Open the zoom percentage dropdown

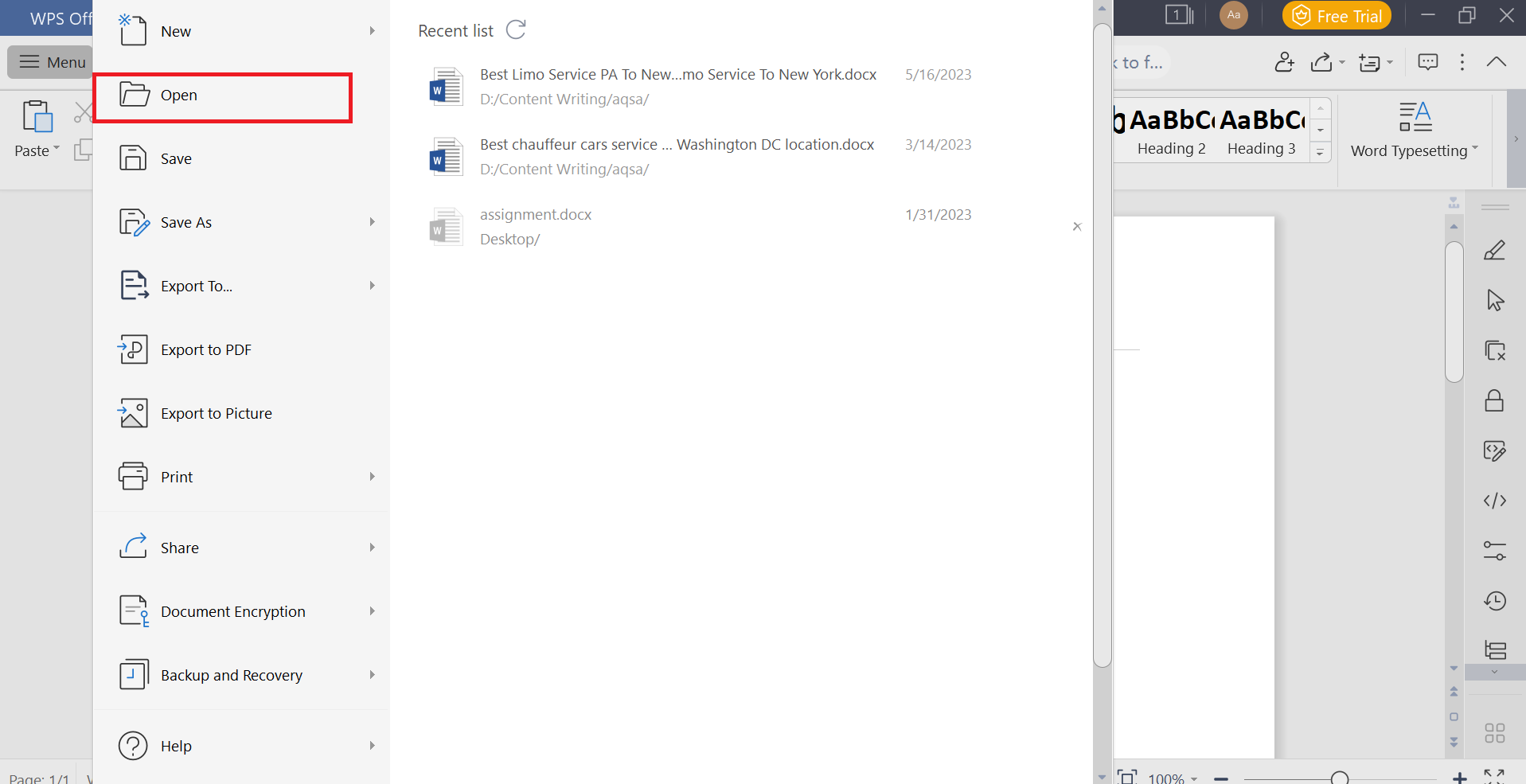(x=1193, y=777)
